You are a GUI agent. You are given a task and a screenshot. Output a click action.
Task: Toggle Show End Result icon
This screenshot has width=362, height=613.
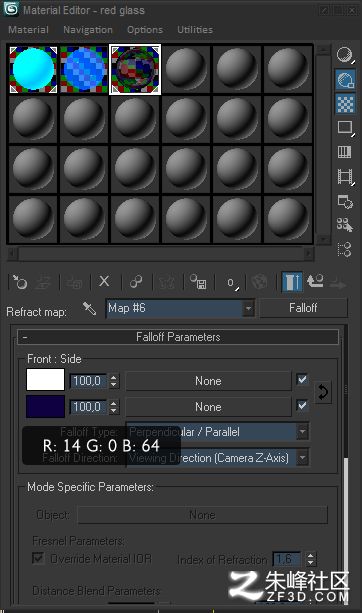click(292, 281)
